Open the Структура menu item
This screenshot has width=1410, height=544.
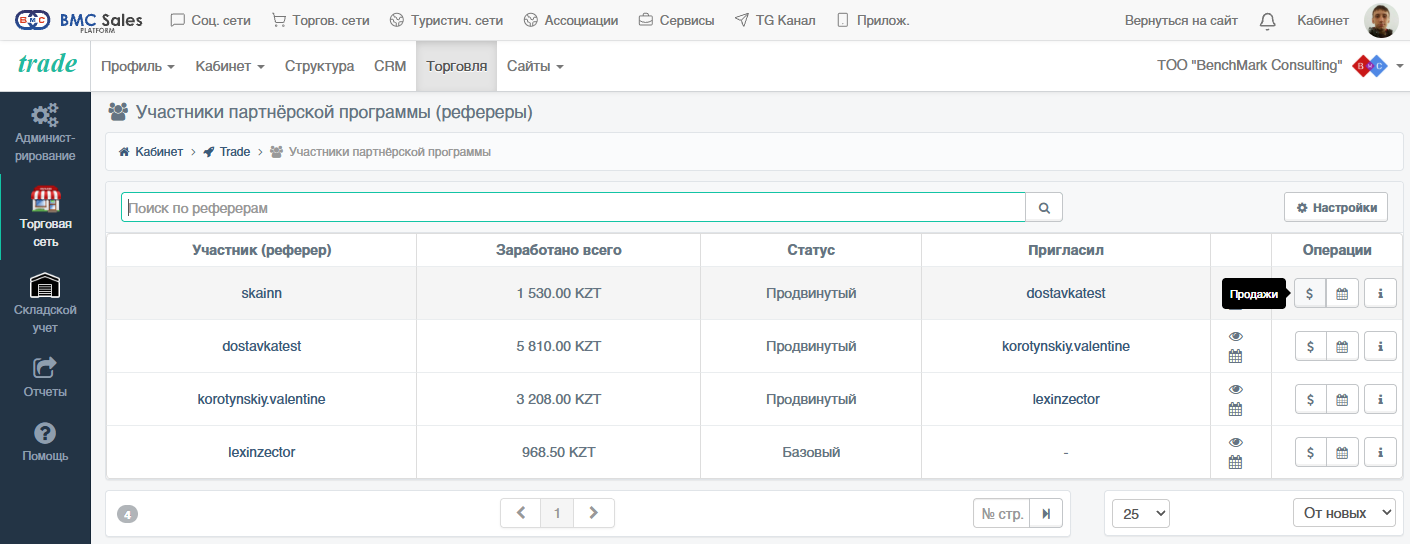coord(319,66)
